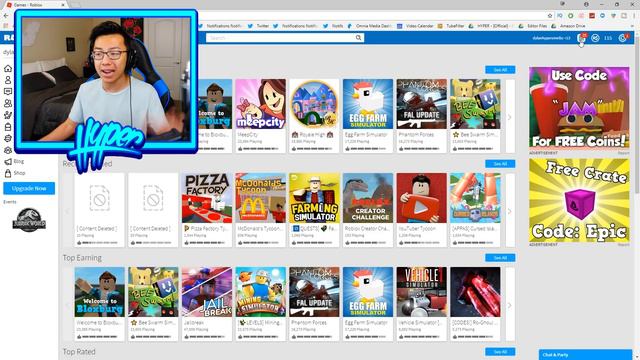Open the settings gear in Roblox header
This screenshot has width=640, height=360.
tap(622, 38)
